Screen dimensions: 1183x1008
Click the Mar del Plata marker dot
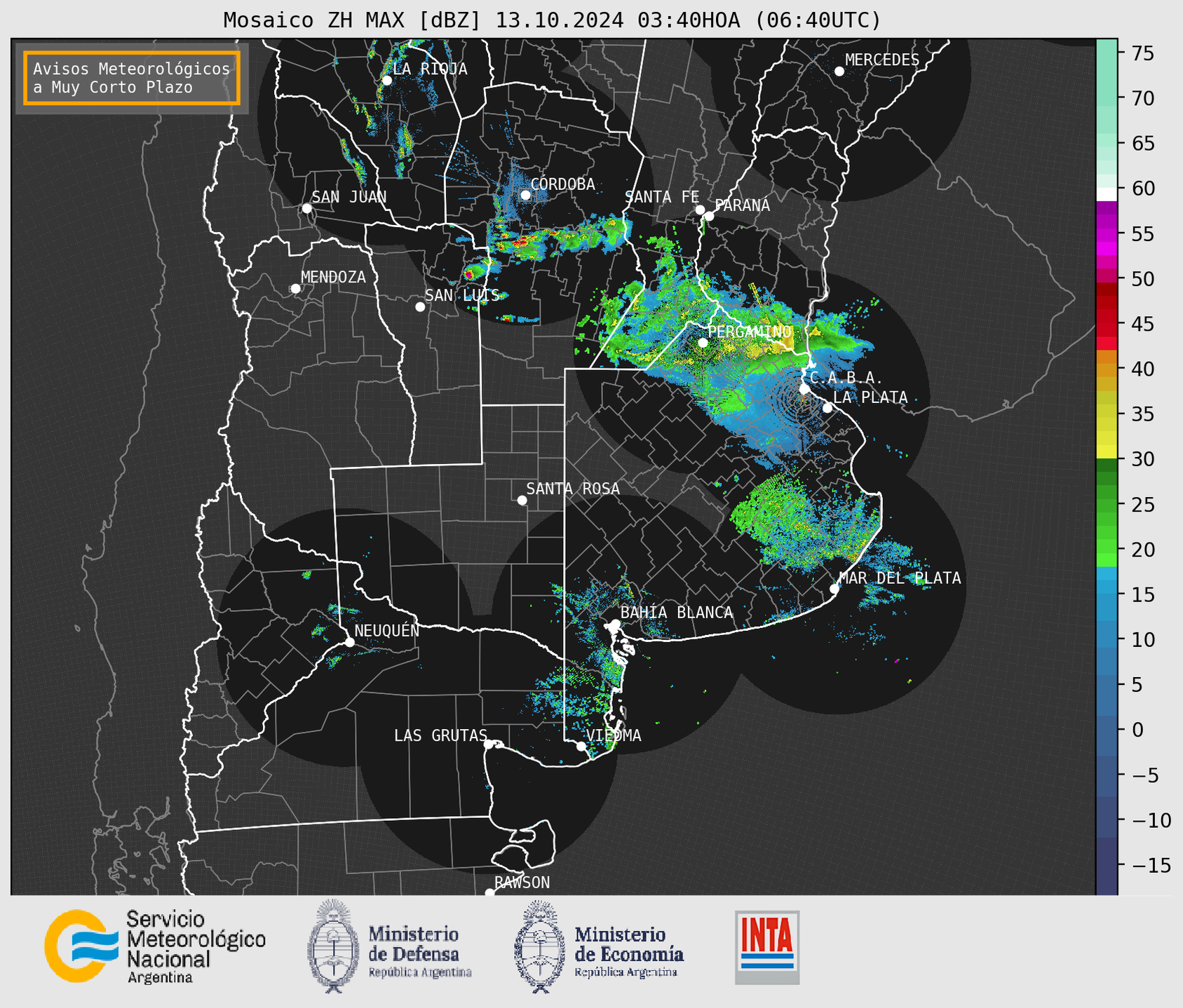(x=834, y=589)
